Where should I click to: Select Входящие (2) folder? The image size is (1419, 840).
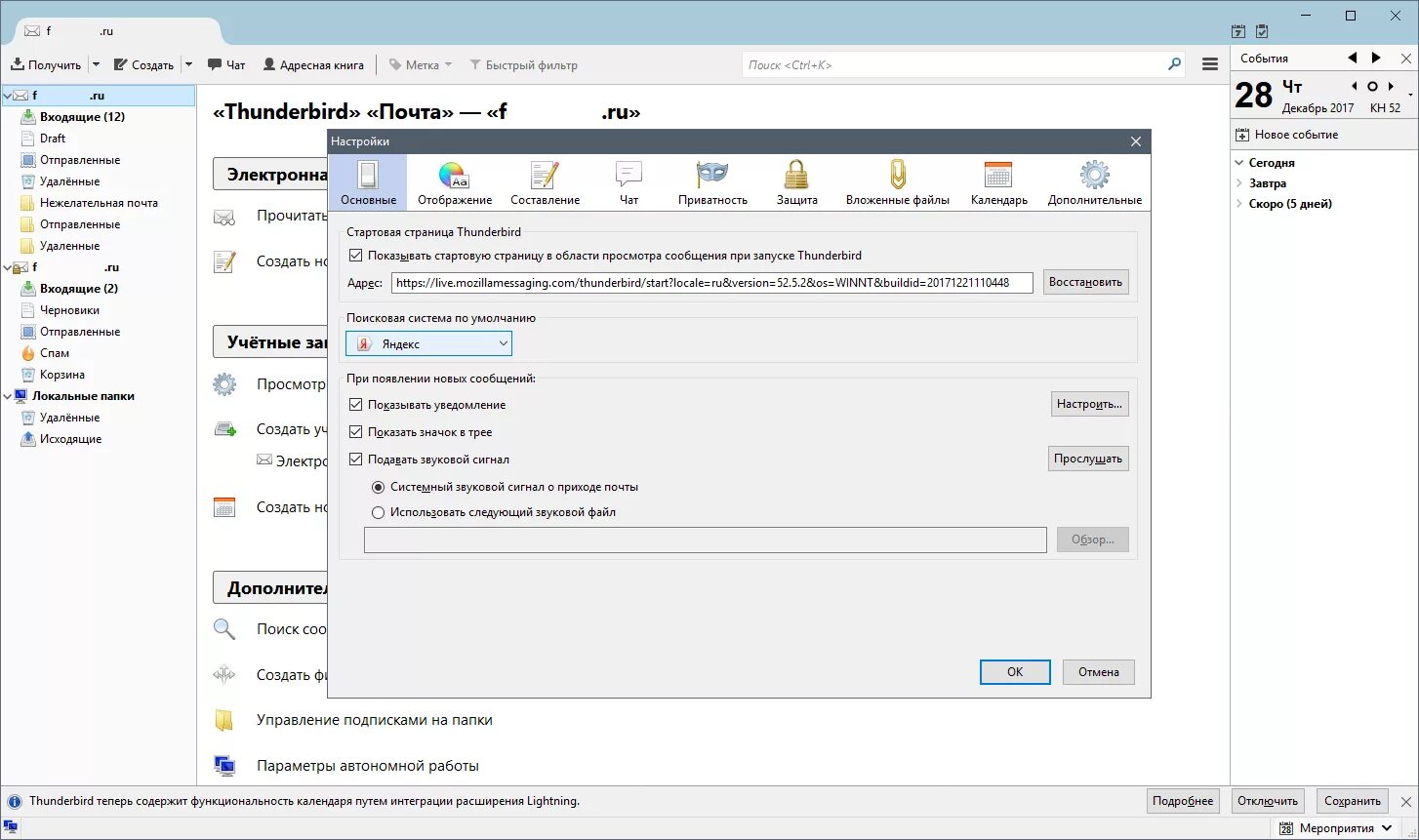(79, 289)
